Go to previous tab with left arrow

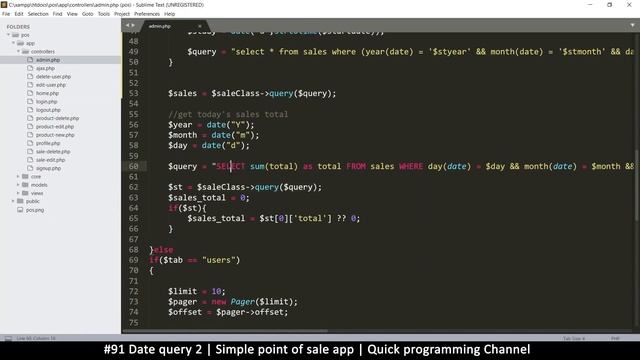click(127, 25)
